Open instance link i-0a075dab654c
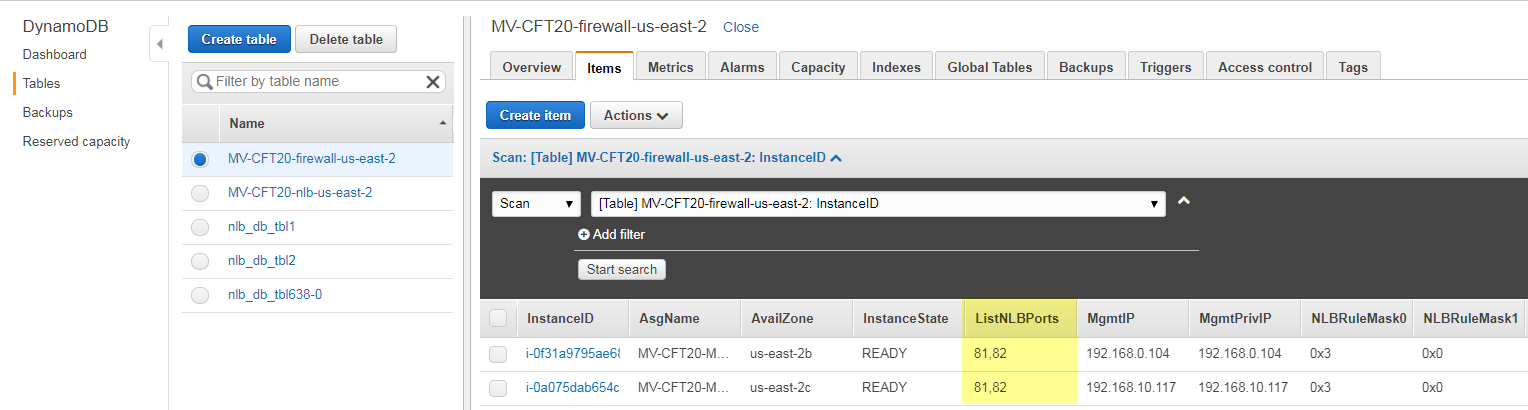The height and width of the screenshot is (410, 1528). (572, 388)
